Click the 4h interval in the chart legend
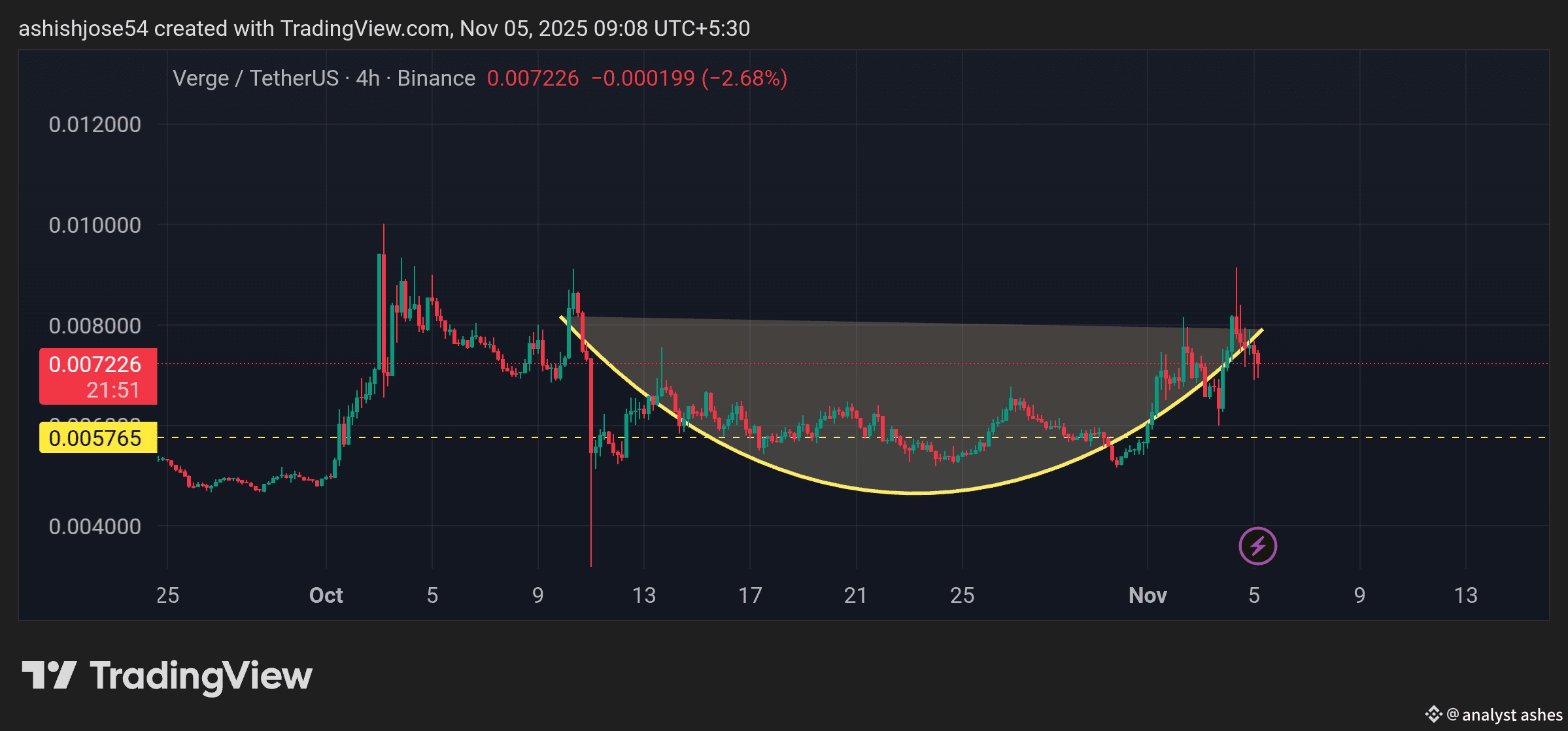1568x731 pixels. pyautogui.click(x=367, y=78)
